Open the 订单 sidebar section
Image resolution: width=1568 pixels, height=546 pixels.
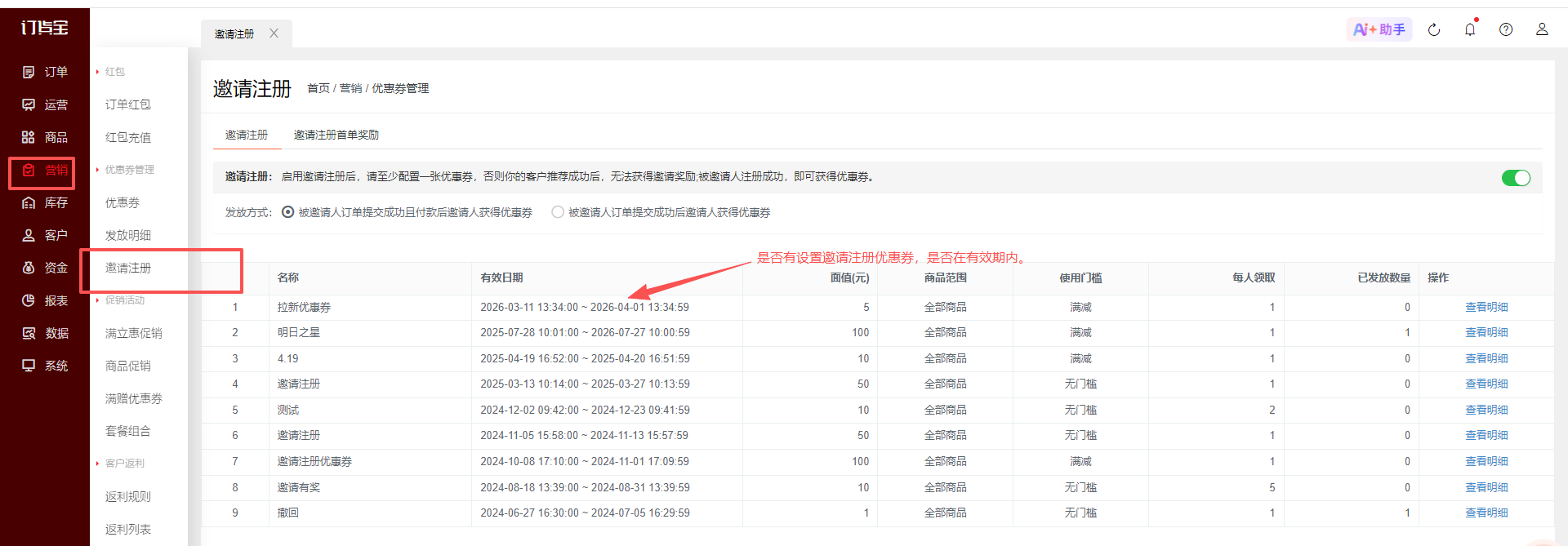(x=45, y=72)
